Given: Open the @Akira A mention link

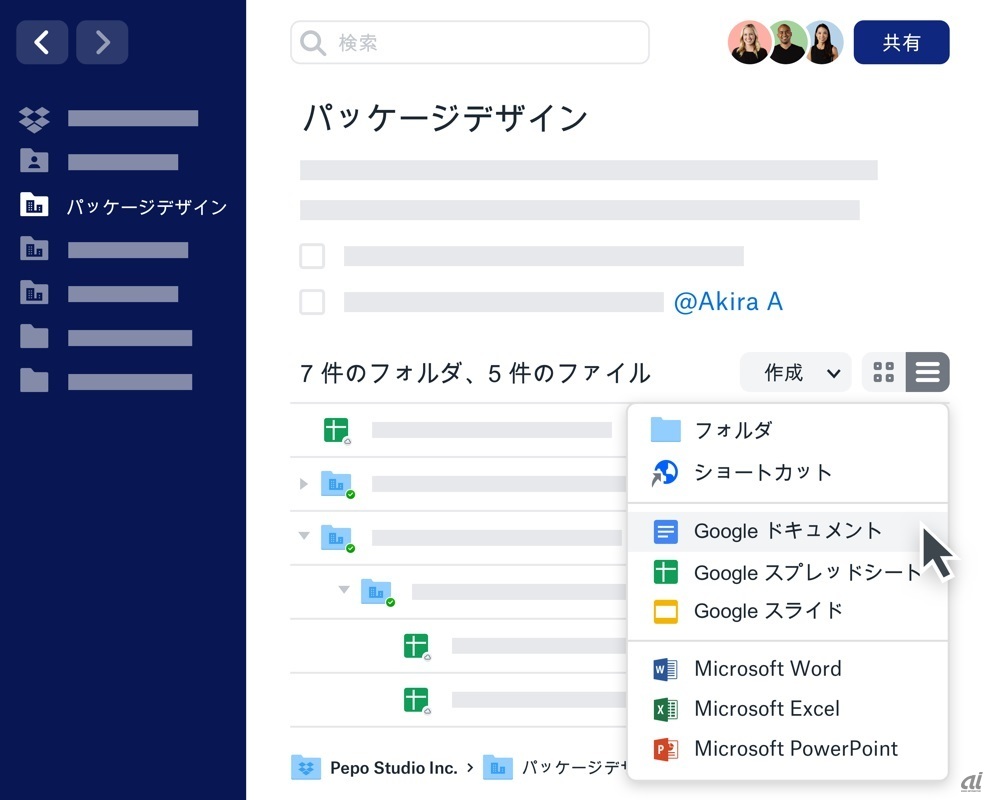Looking at the screenshot, I should [728, 302].
